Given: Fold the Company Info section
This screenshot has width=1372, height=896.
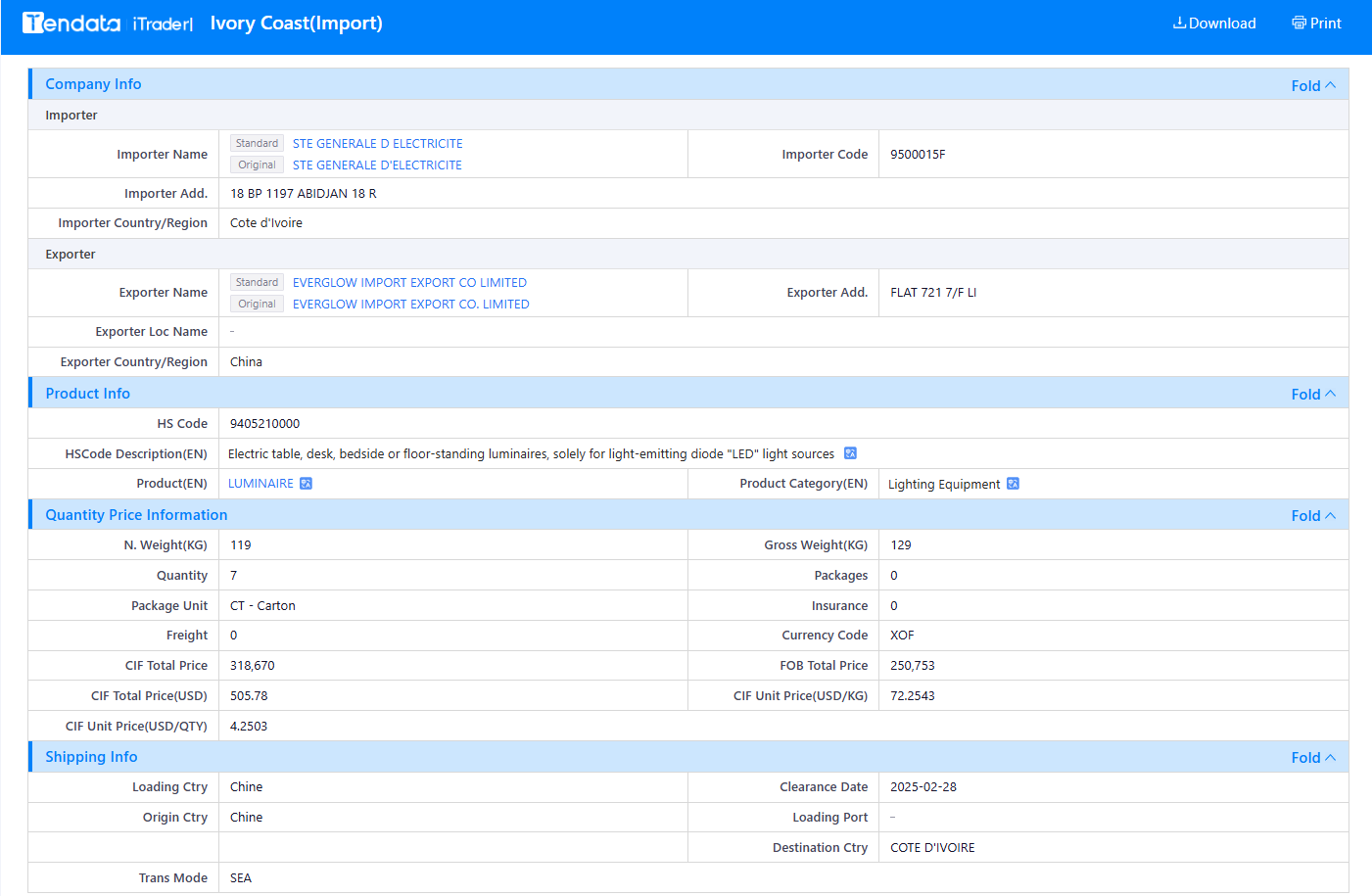Looking at the screenshot, I should [1313, 85].
